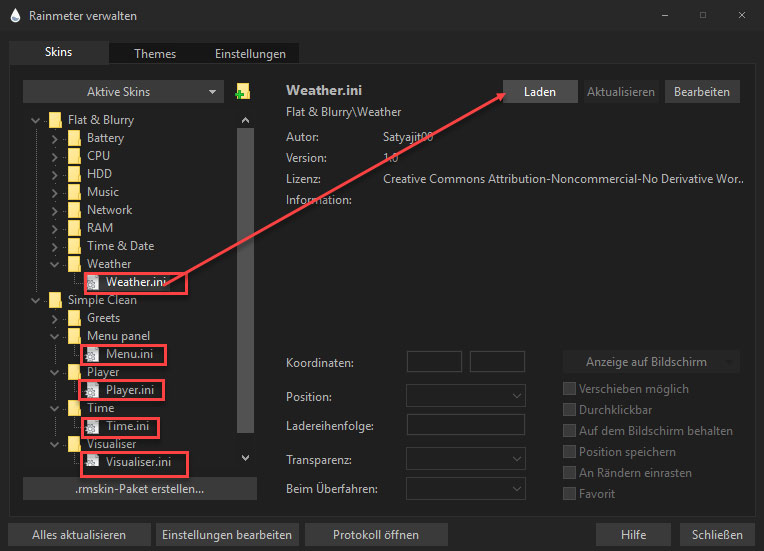Expand the Battery tree node
The height and width of the screenshot is (551, 764).
point(54,139)
